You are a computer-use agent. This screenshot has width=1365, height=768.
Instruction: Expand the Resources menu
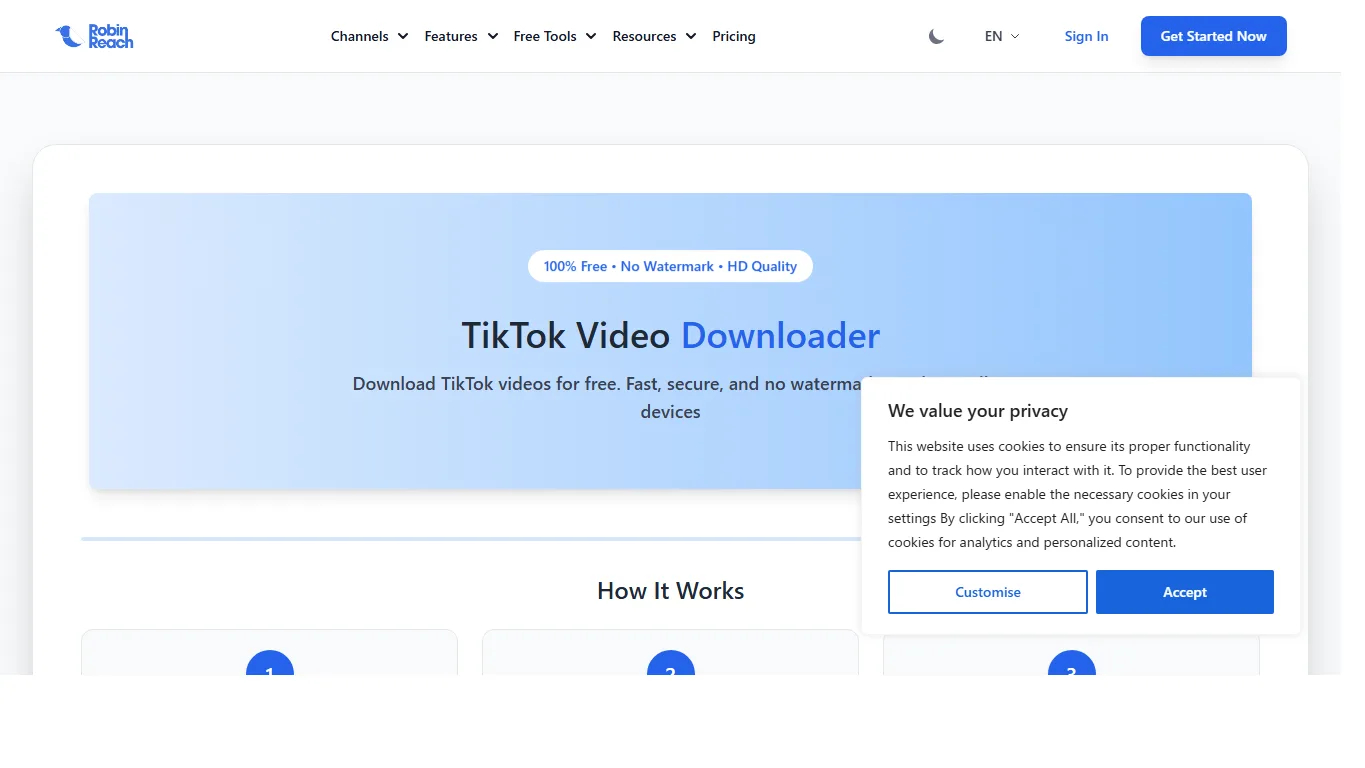(654, 36)
